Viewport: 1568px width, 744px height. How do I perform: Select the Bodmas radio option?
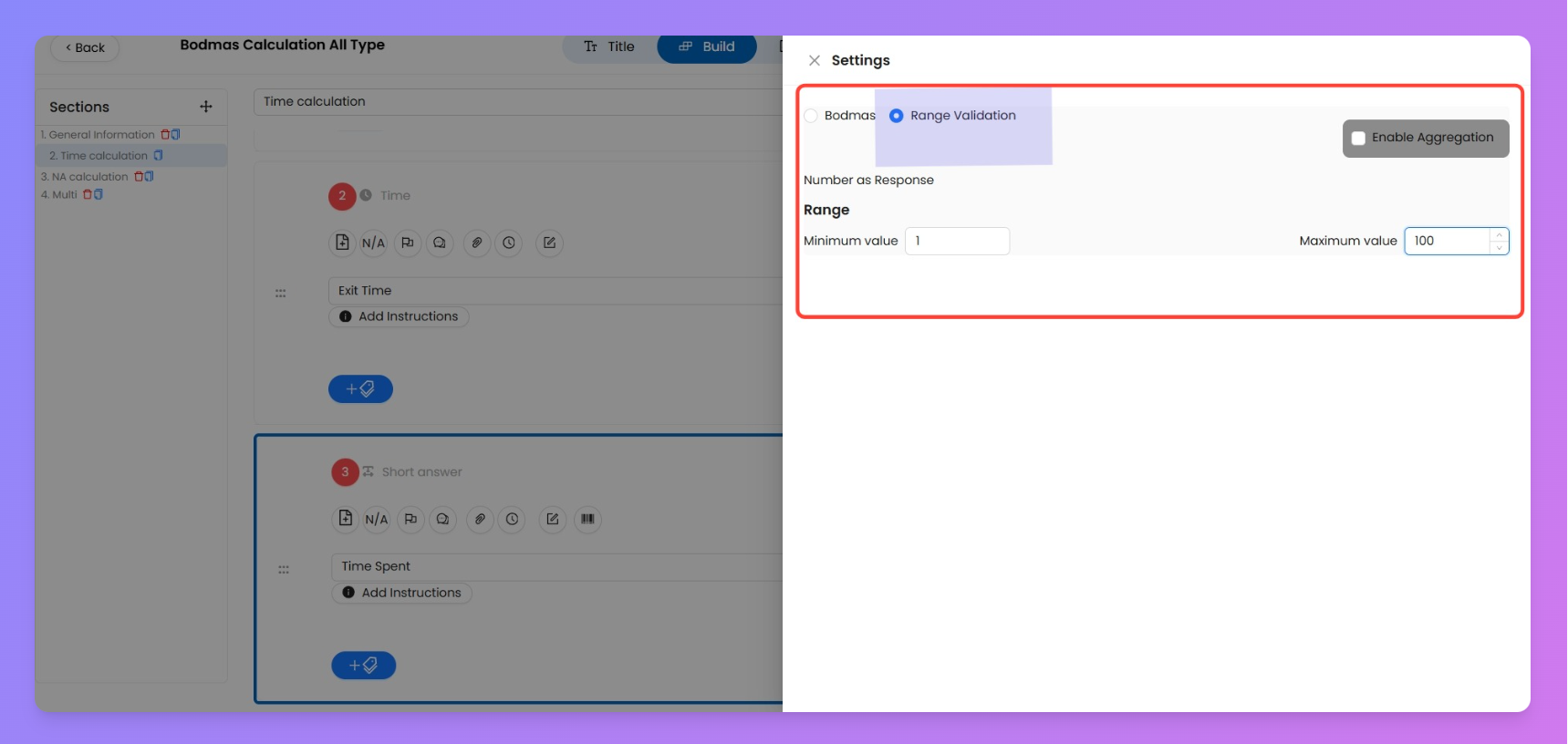coord(811,116)
